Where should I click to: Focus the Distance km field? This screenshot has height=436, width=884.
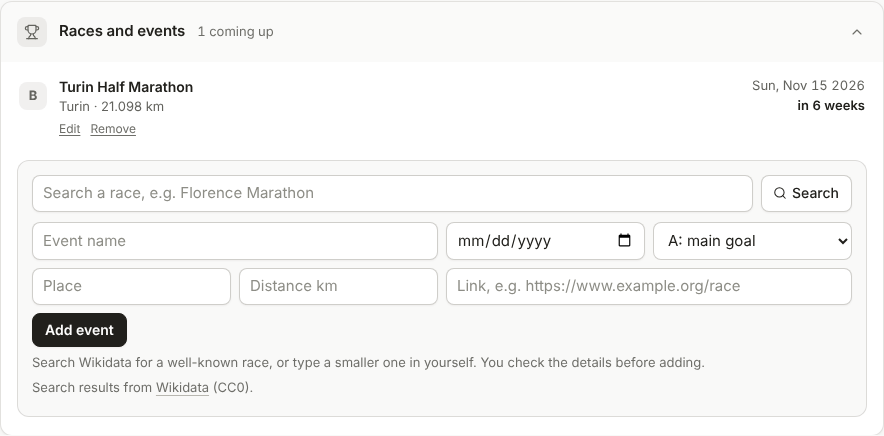click(x=338, y=287)
